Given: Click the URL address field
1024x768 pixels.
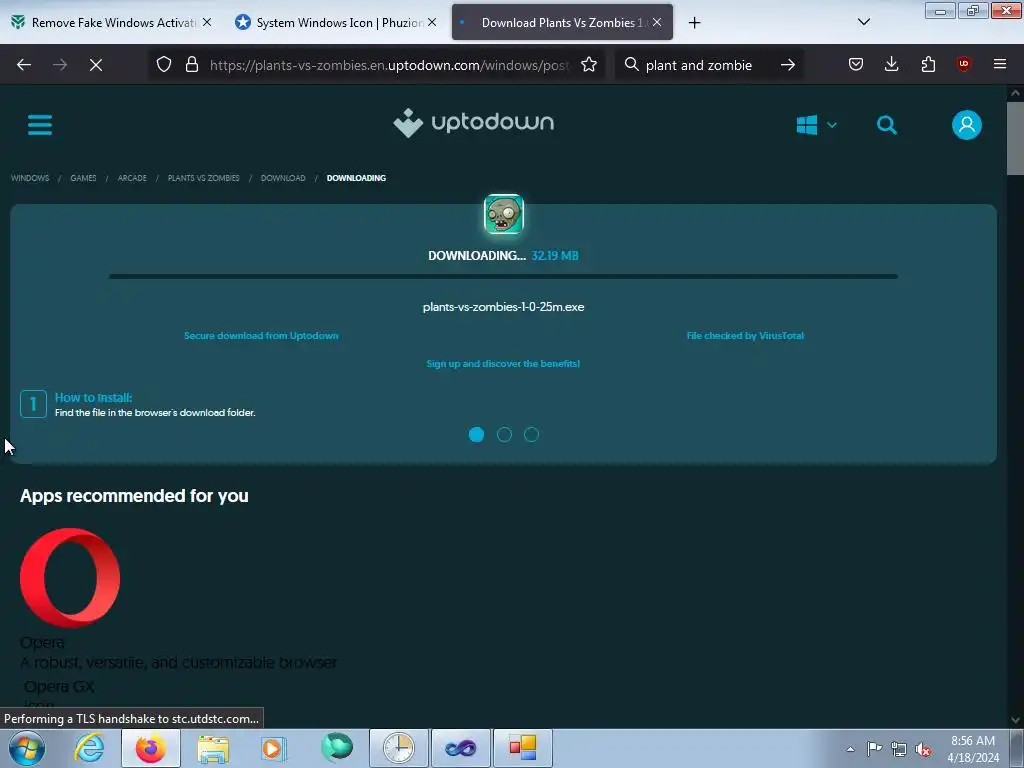Looking at the screenshot, I should [x=389, y=65].
